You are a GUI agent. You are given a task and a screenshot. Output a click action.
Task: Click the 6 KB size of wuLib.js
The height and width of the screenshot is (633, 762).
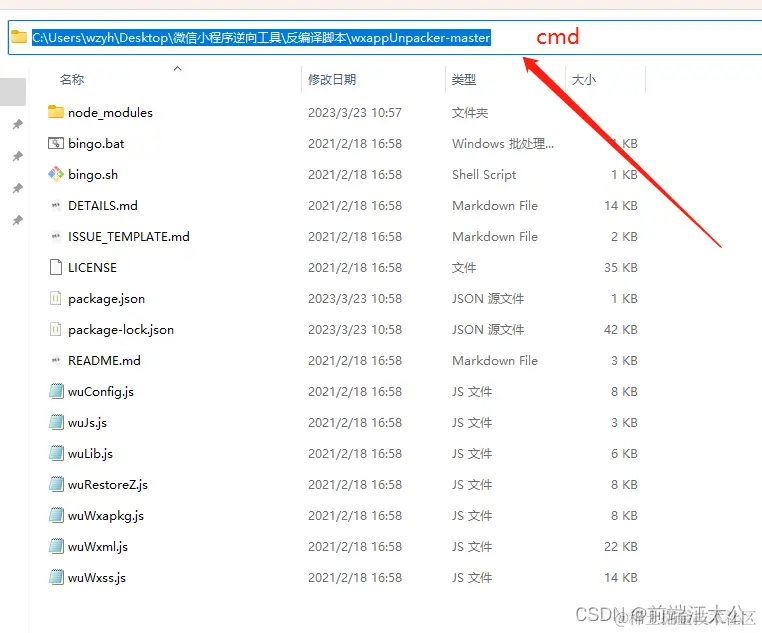click(x=624, y=454)
